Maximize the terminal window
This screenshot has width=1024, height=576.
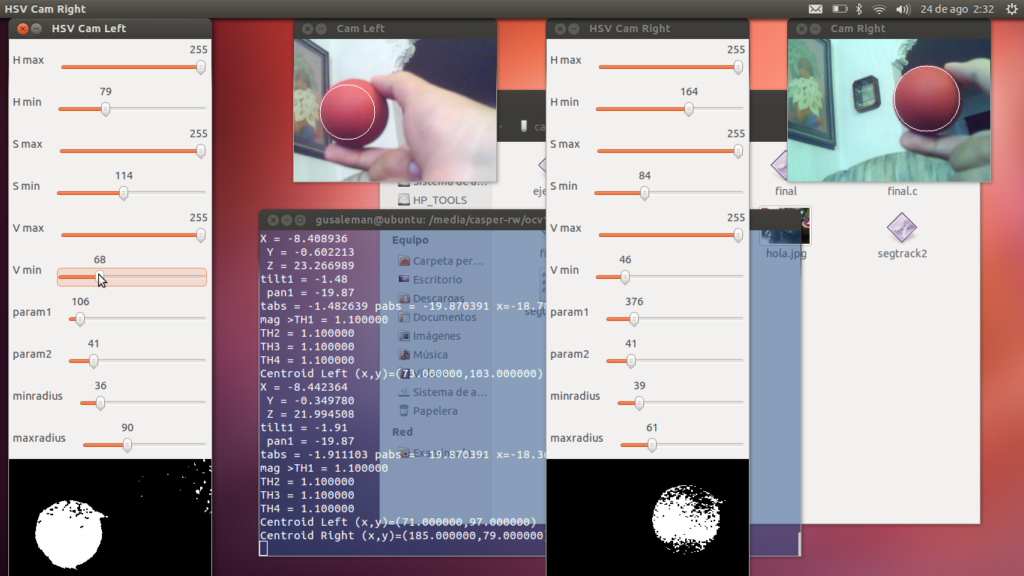pos(300,220)
